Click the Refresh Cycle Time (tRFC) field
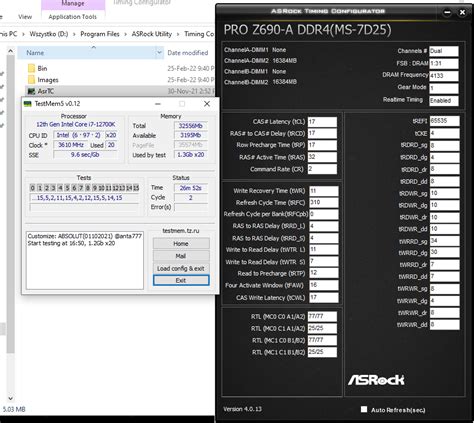The height and width of the screenshot is (423, 474). pos(324,202)
